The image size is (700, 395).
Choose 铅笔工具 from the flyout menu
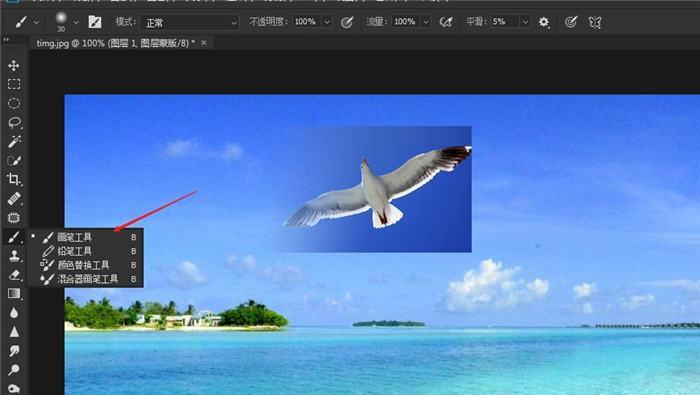coord(75,251)
